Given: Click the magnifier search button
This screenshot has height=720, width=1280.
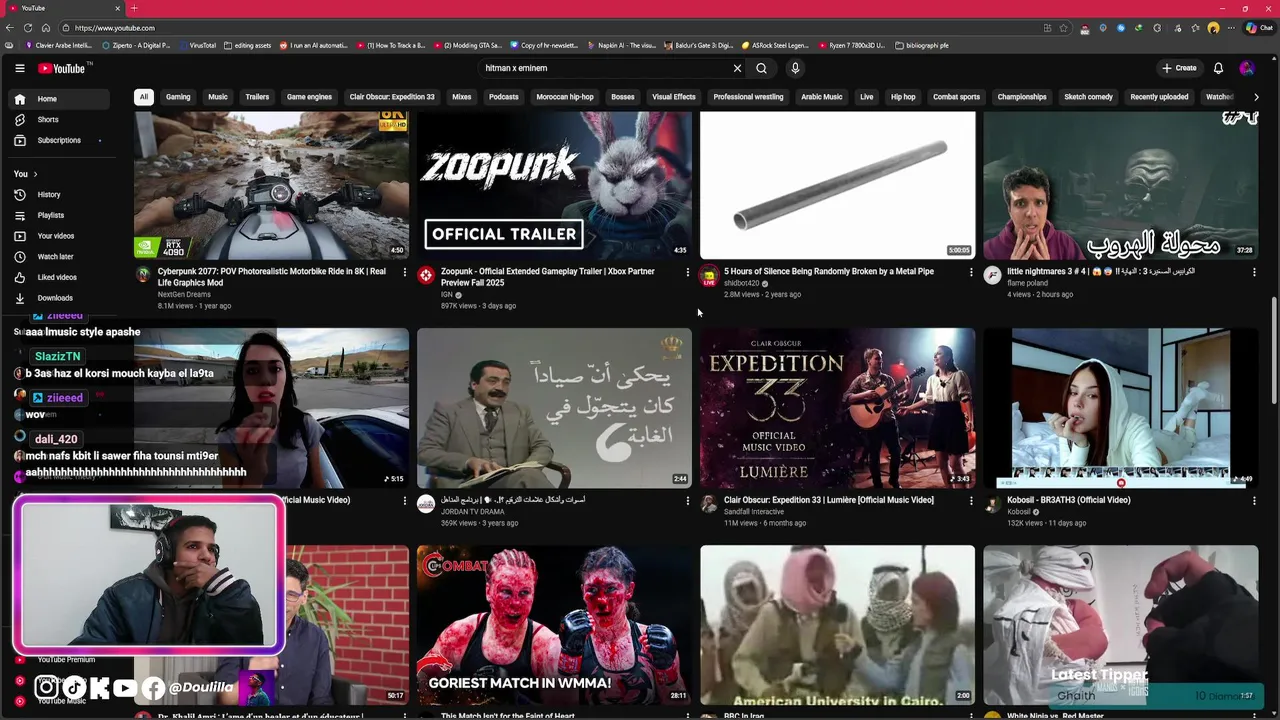Looking at the screenshot, I should point(761,68).
